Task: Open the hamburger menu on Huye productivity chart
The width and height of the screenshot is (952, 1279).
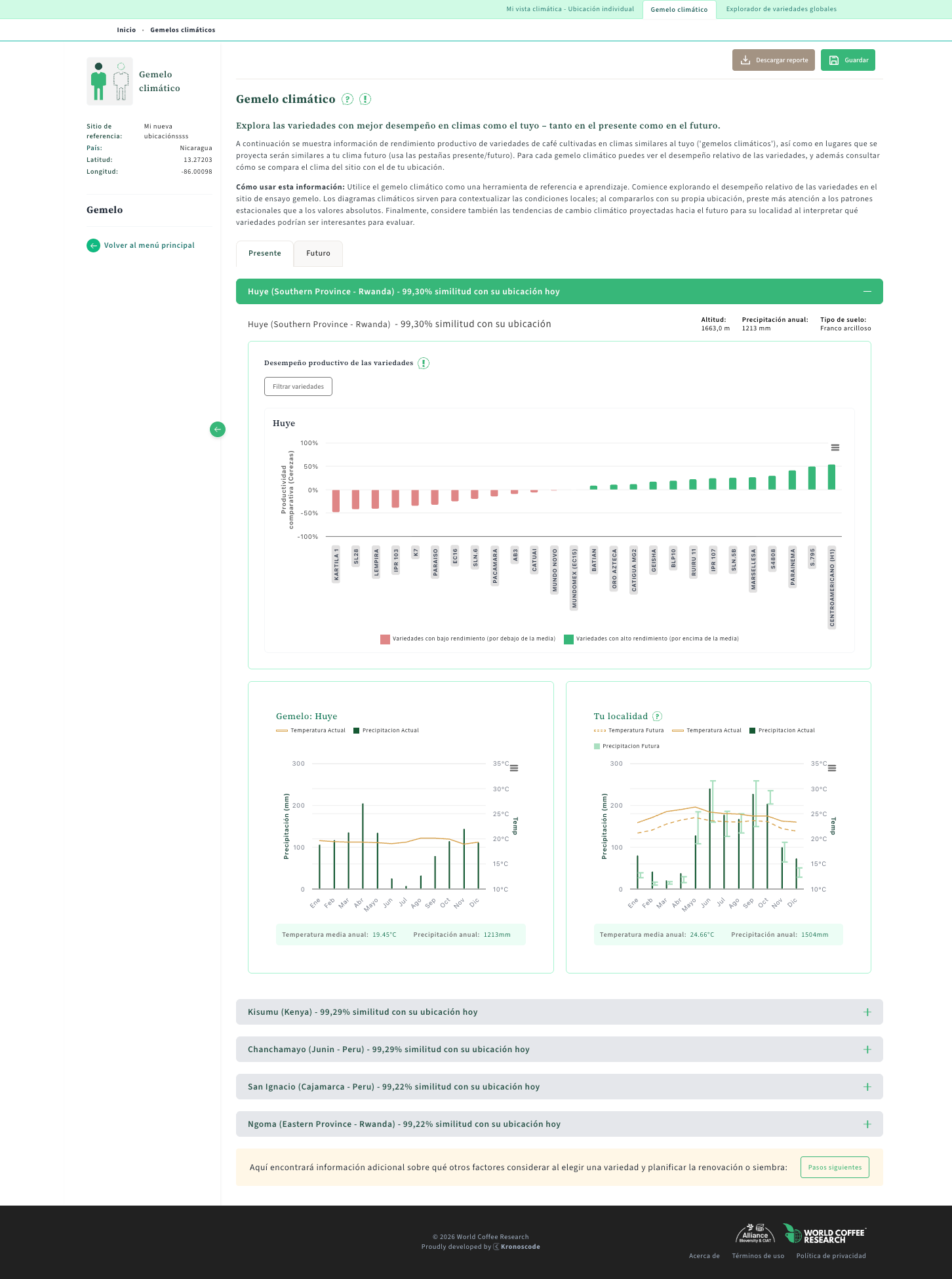Action: click(835, 448)
